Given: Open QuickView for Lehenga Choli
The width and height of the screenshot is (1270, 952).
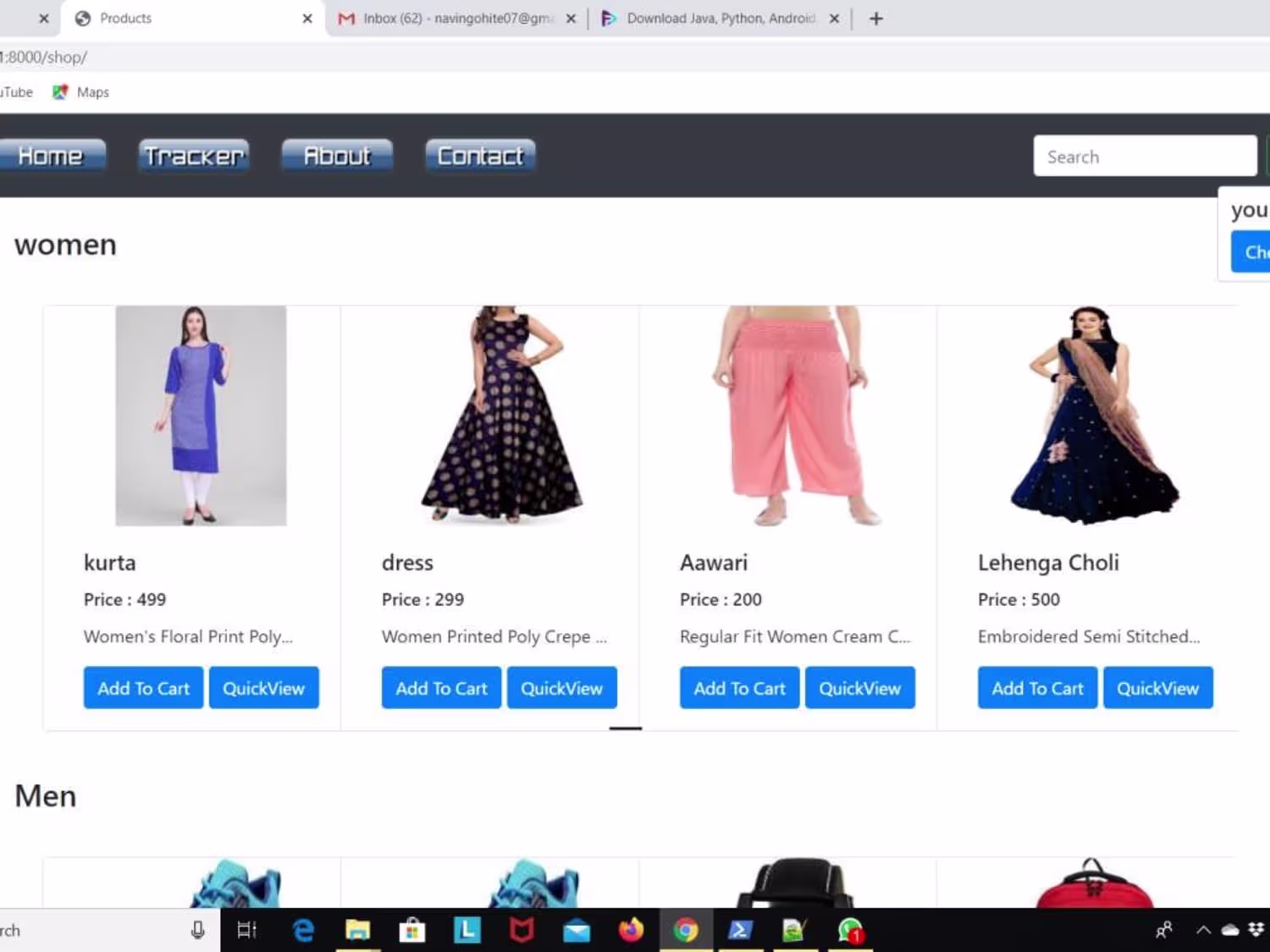Looking at the screenshot, I should click(1158, 688).
